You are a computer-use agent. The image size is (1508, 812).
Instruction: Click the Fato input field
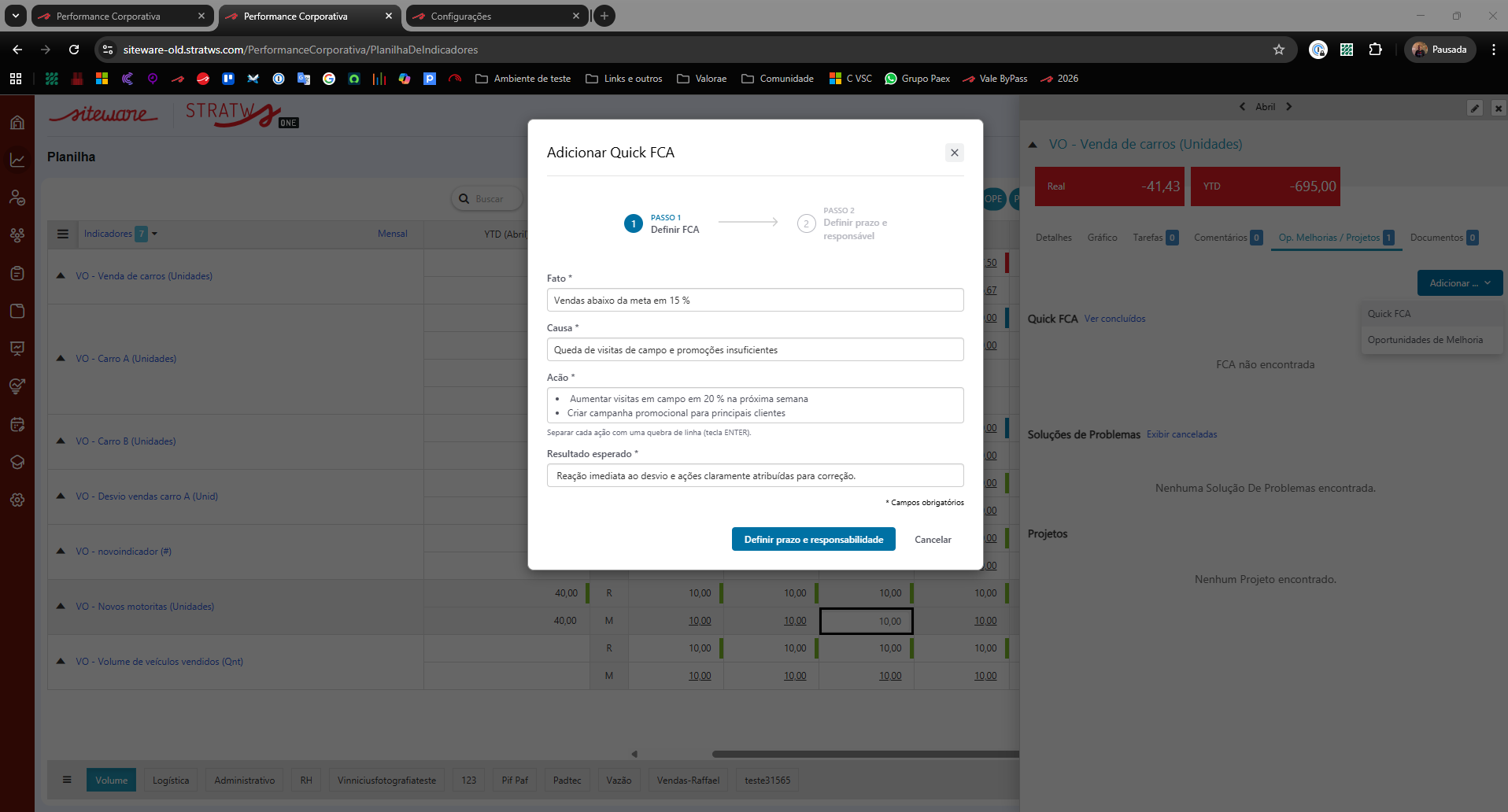755,301
